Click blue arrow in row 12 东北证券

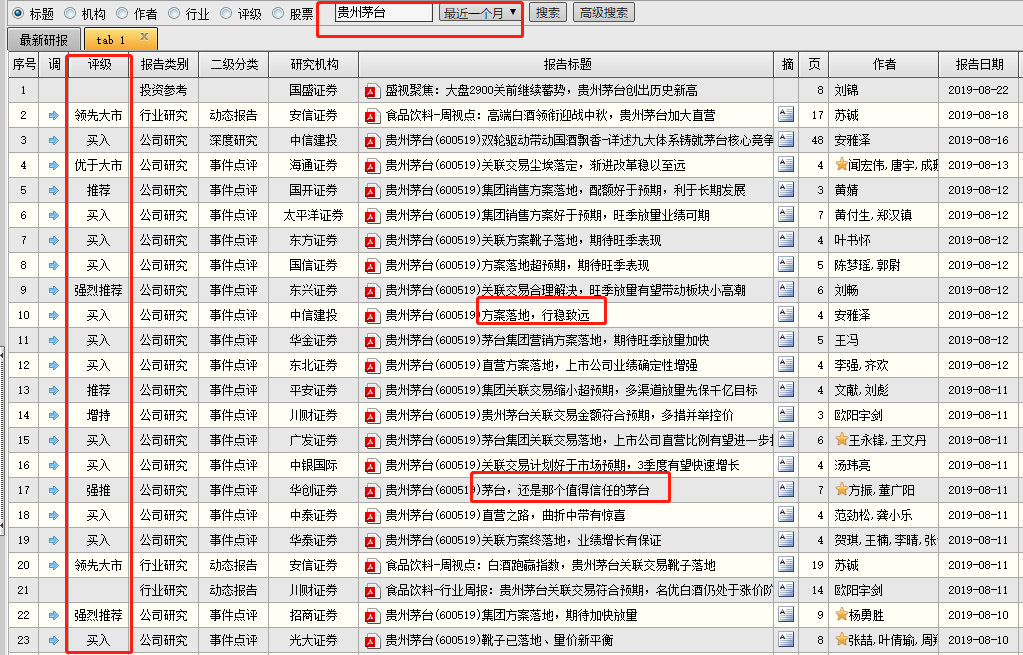[53, 365]
